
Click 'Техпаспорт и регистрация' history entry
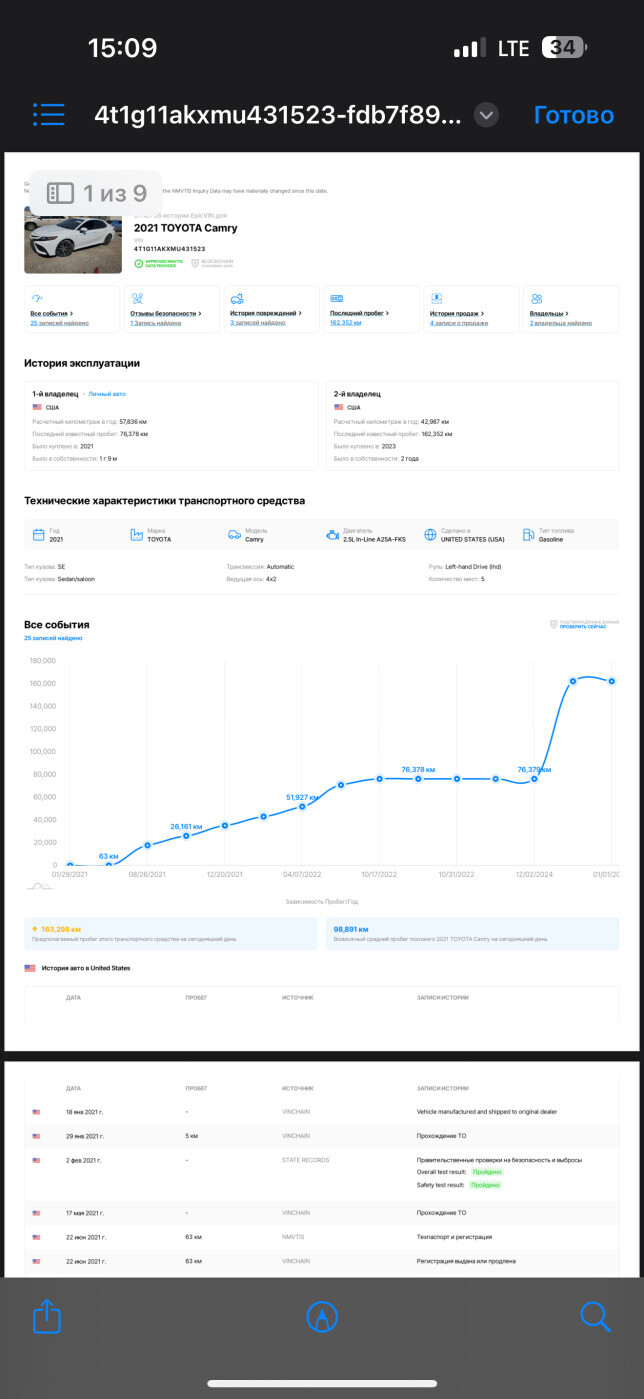point(455,1236)
